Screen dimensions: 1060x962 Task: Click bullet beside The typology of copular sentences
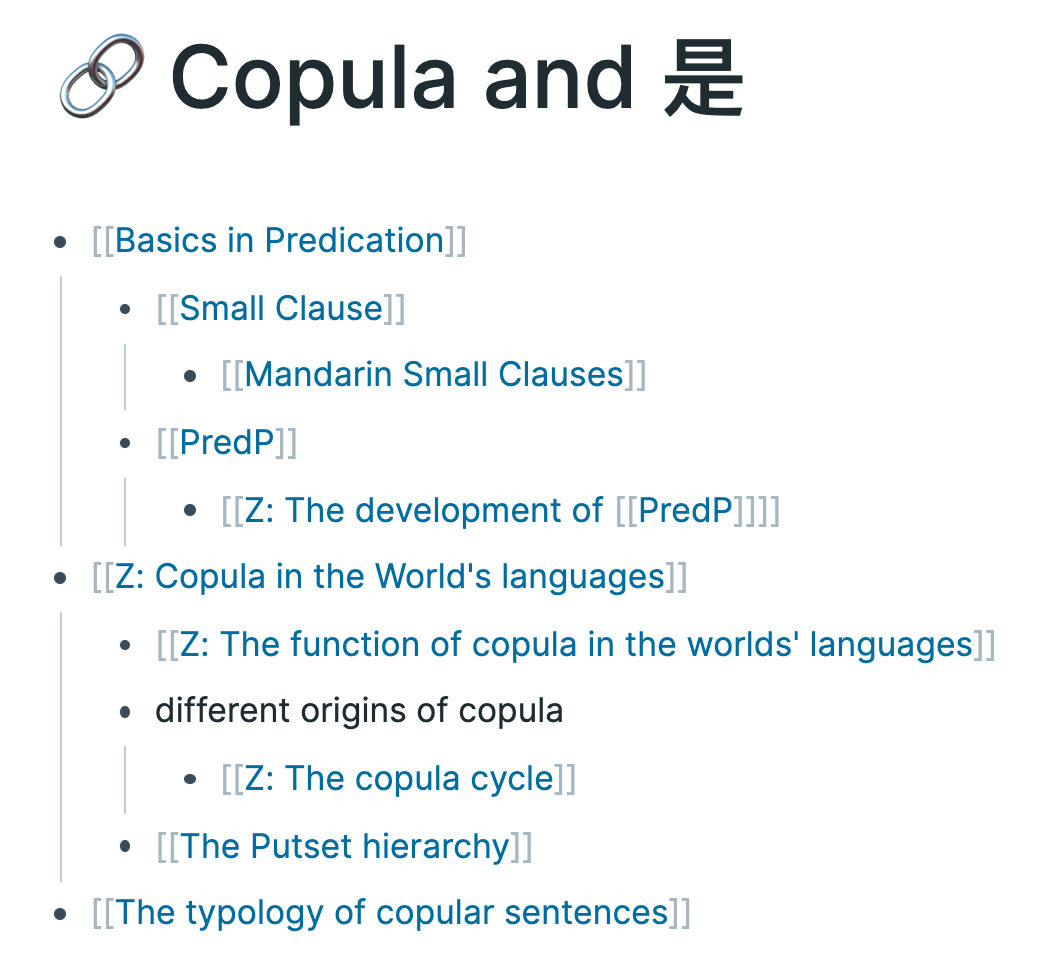60,914
